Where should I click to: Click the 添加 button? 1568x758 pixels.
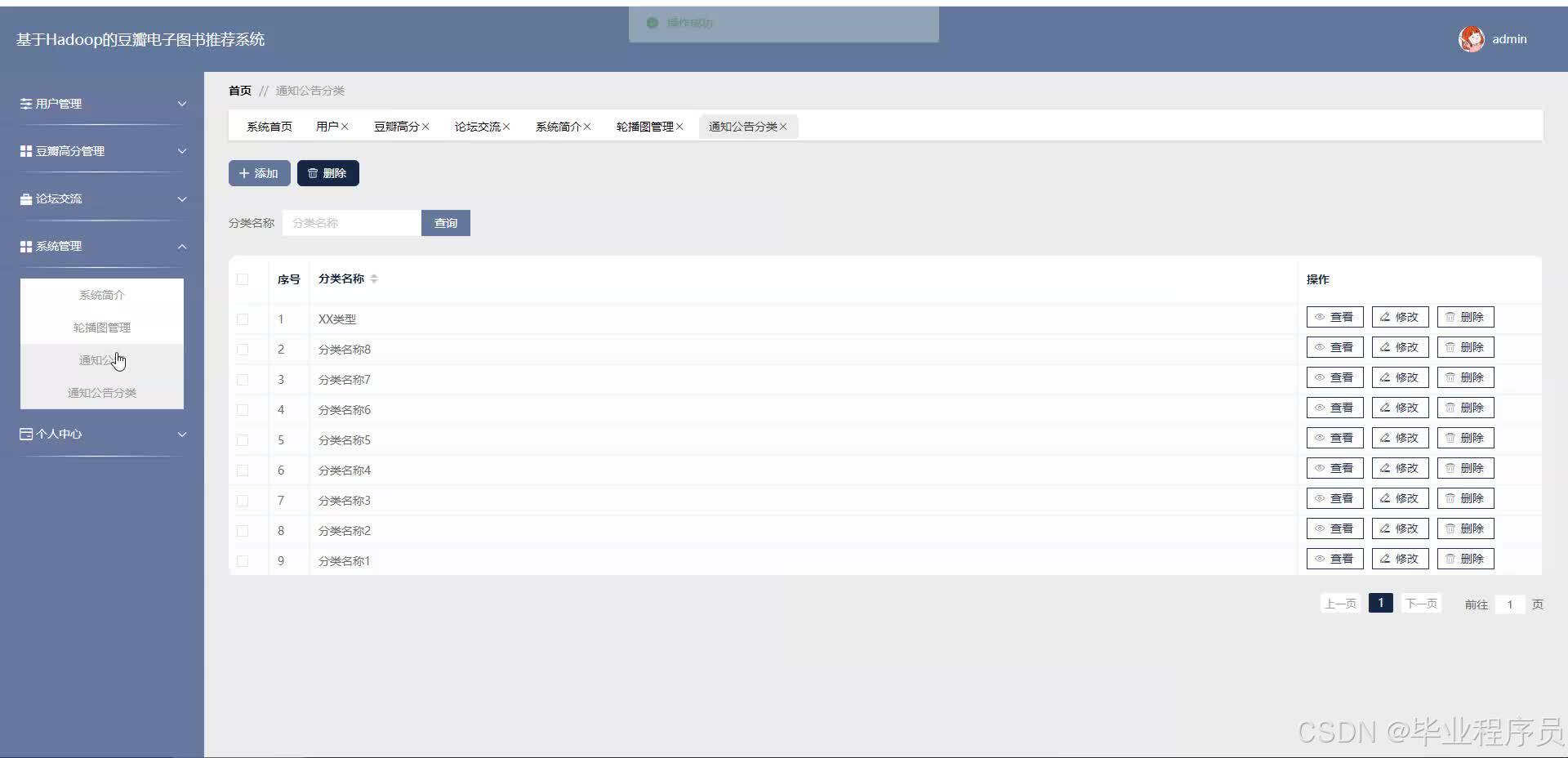[259, 173]
